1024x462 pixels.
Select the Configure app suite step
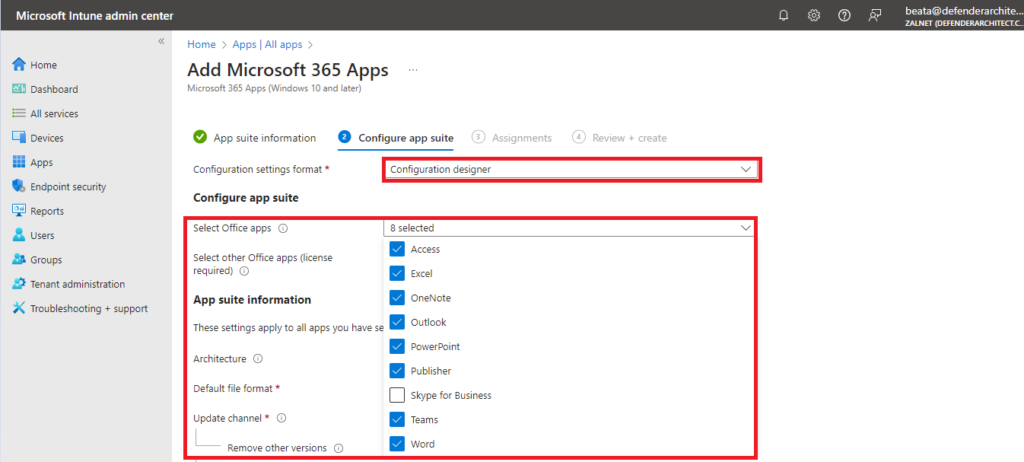(x=396, y=138)
